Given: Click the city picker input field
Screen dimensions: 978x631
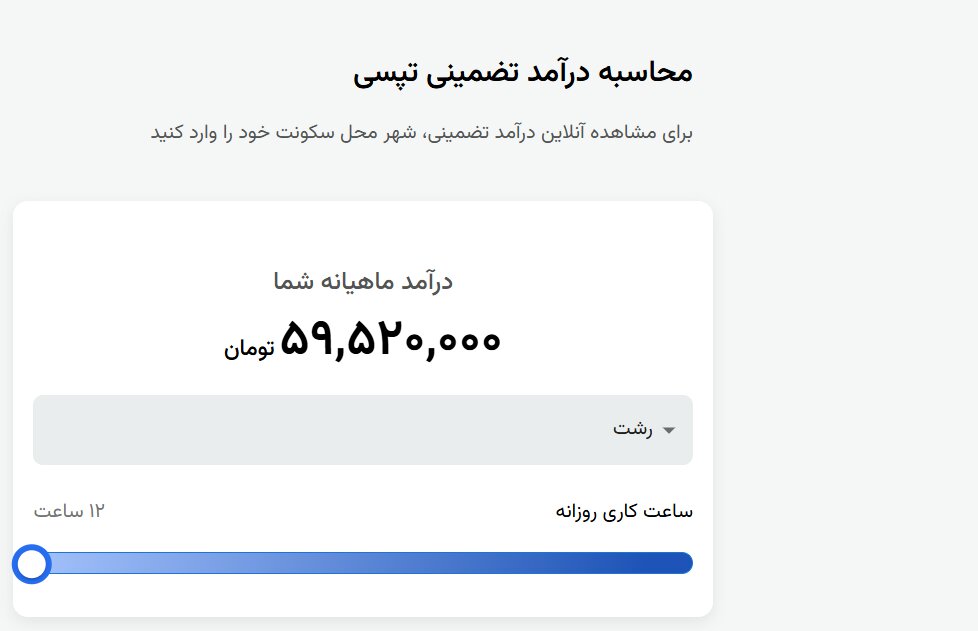Looking at the screenshot, I should coord(363,430).
